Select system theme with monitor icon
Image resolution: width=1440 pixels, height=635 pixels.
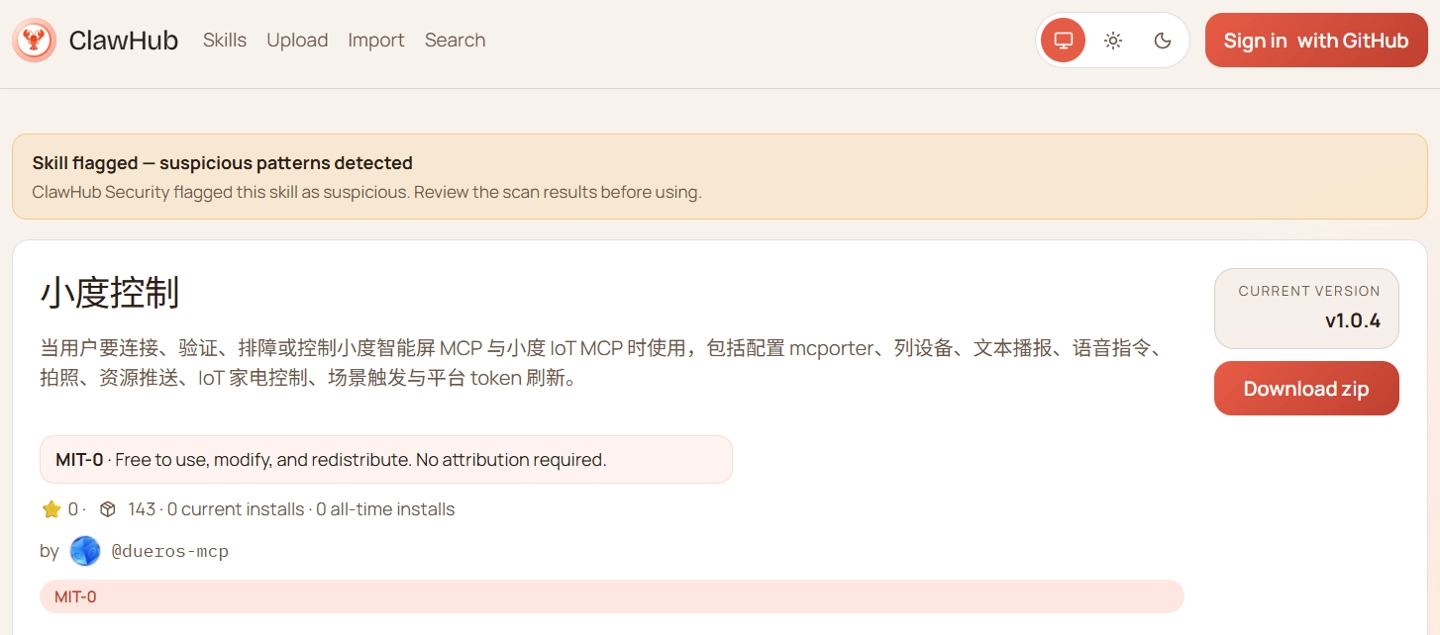click(x=1062, y=40)
